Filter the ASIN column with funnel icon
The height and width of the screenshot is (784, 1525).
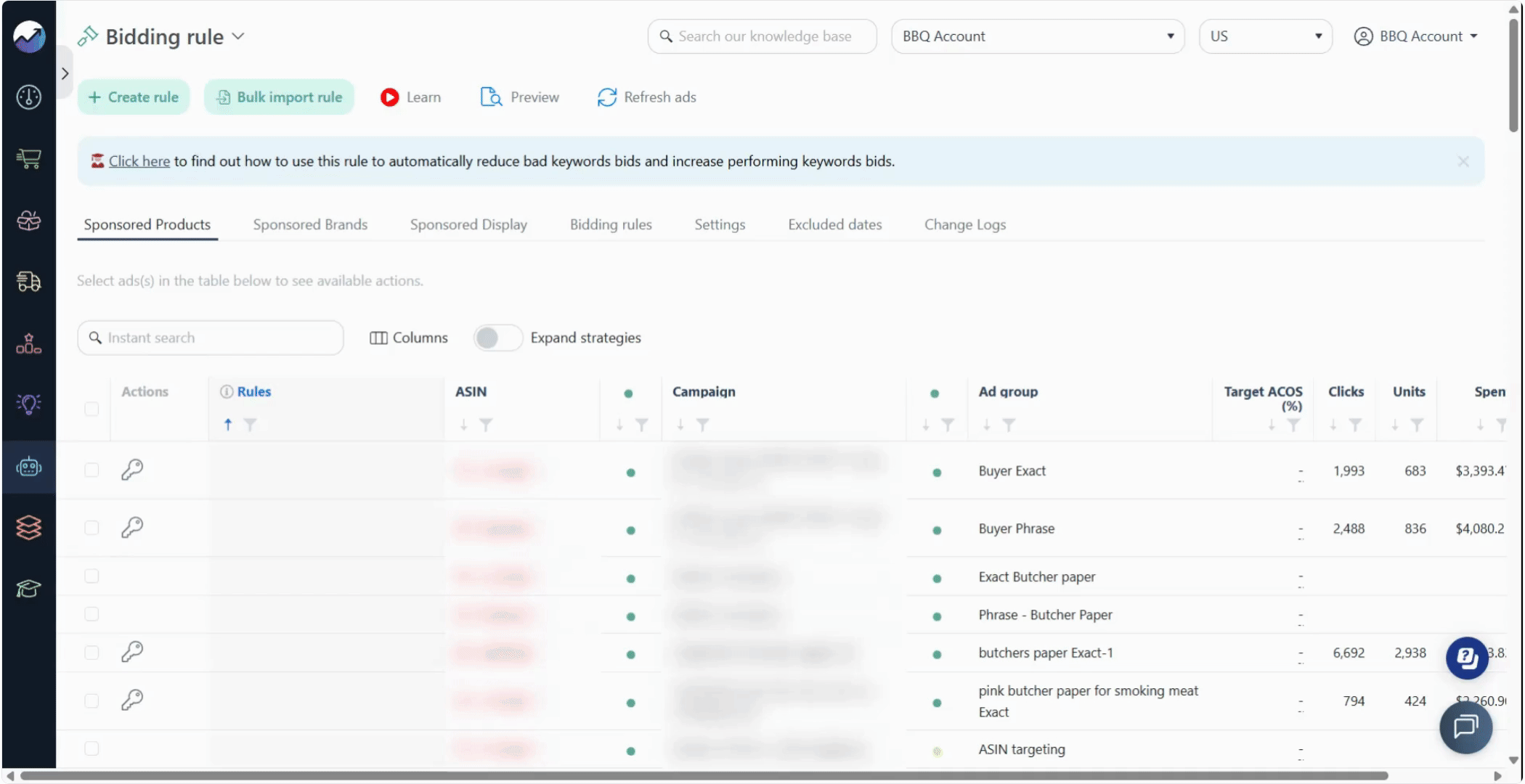(x=486, y=425)
